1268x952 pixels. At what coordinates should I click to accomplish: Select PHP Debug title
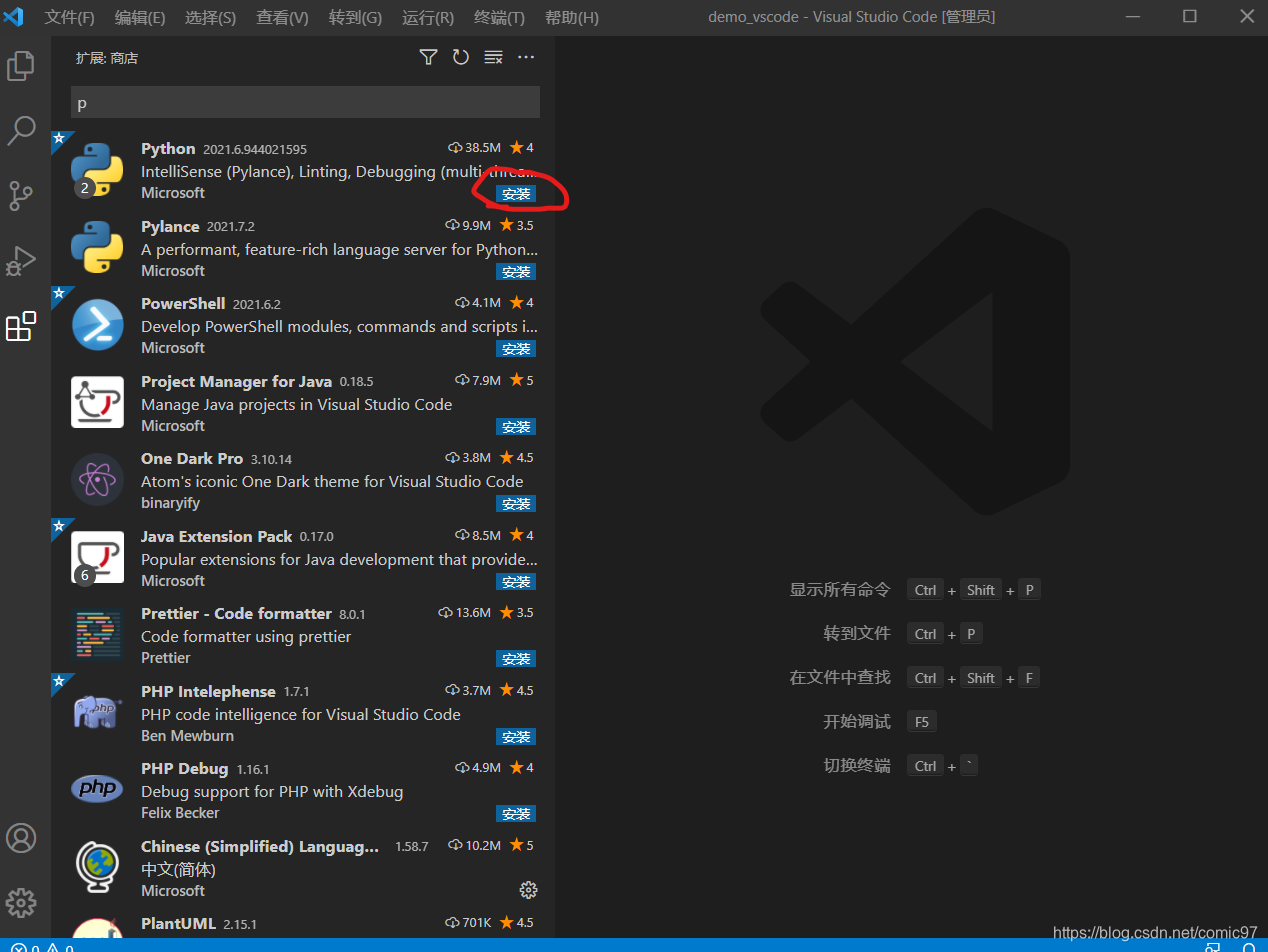tap(185, 768)
